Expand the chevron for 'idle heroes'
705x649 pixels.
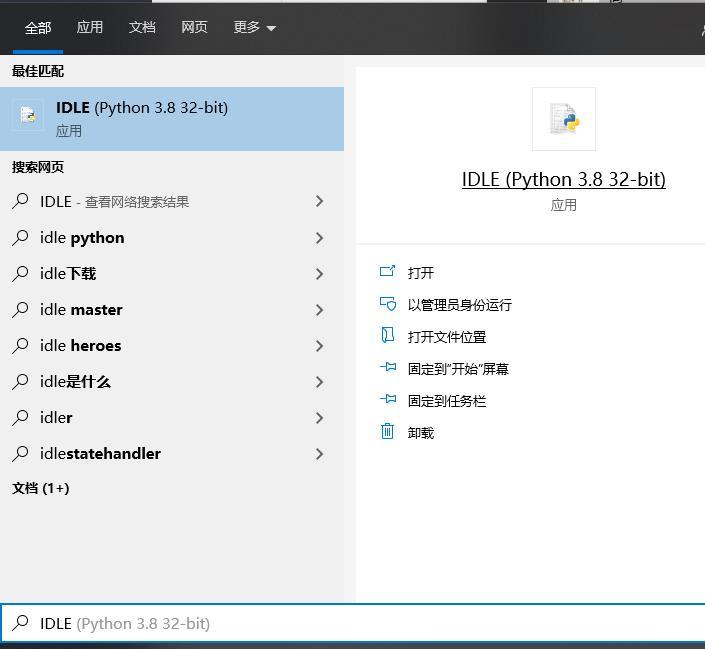point(319,346)
